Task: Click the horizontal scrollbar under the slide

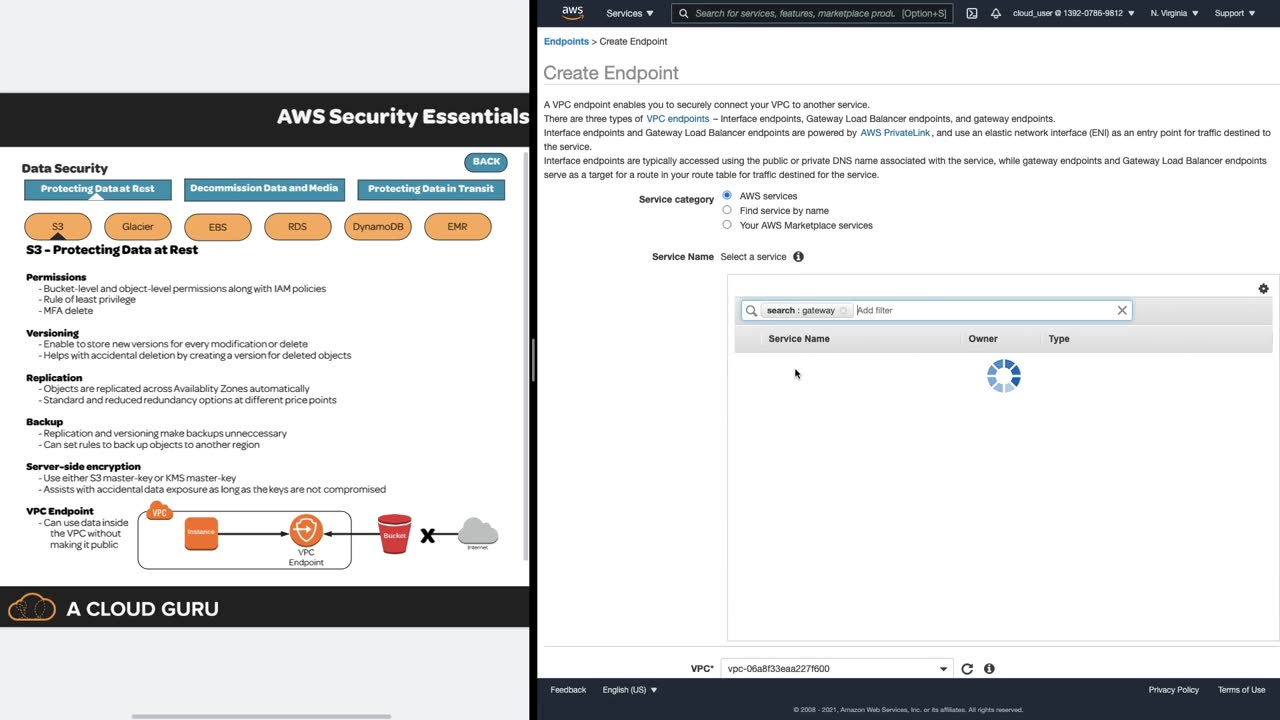Action: [x=261, y=716]
